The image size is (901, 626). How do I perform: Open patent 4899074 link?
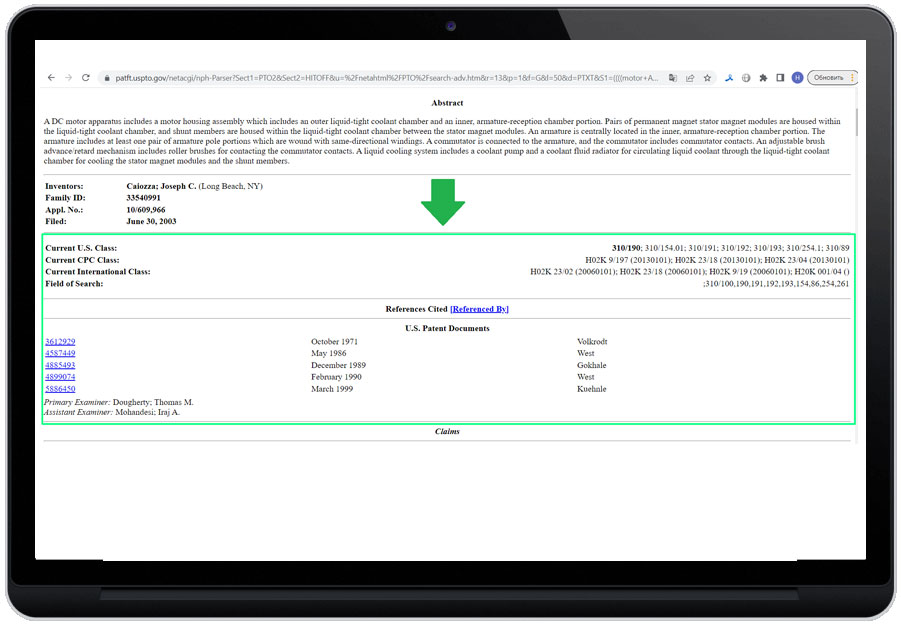click(x=60, y=378)
